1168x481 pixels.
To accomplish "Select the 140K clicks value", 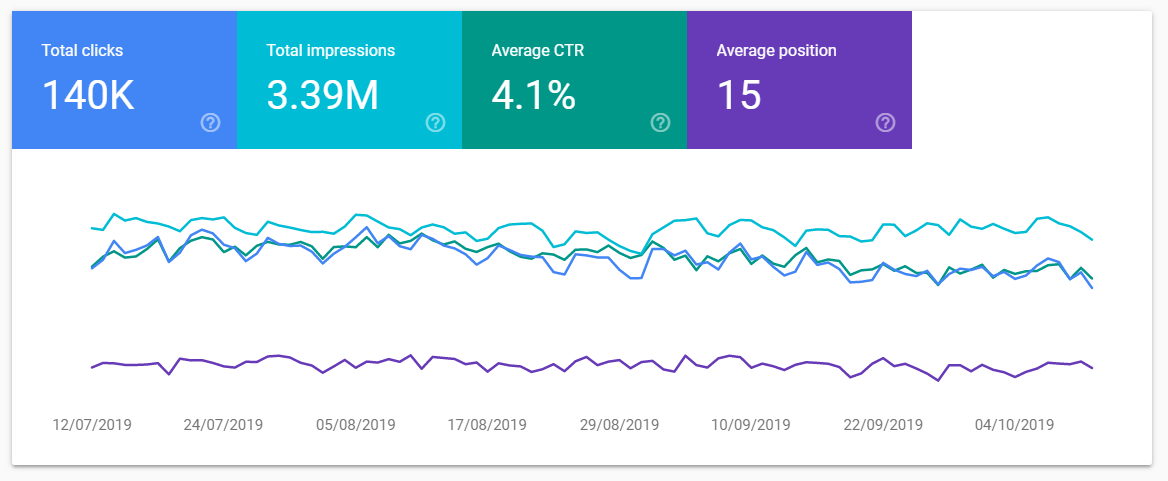I will point(88,95).
